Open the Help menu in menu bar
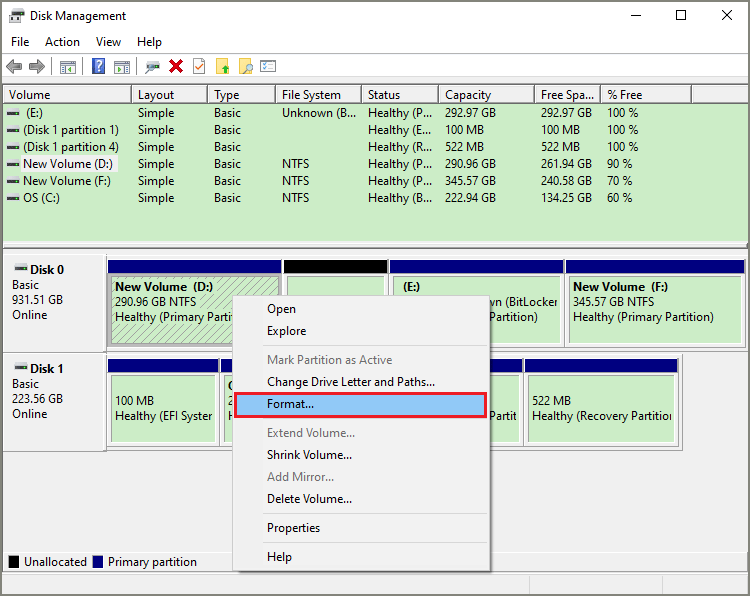Screen dimensions: 750x596 pos(149,42)
